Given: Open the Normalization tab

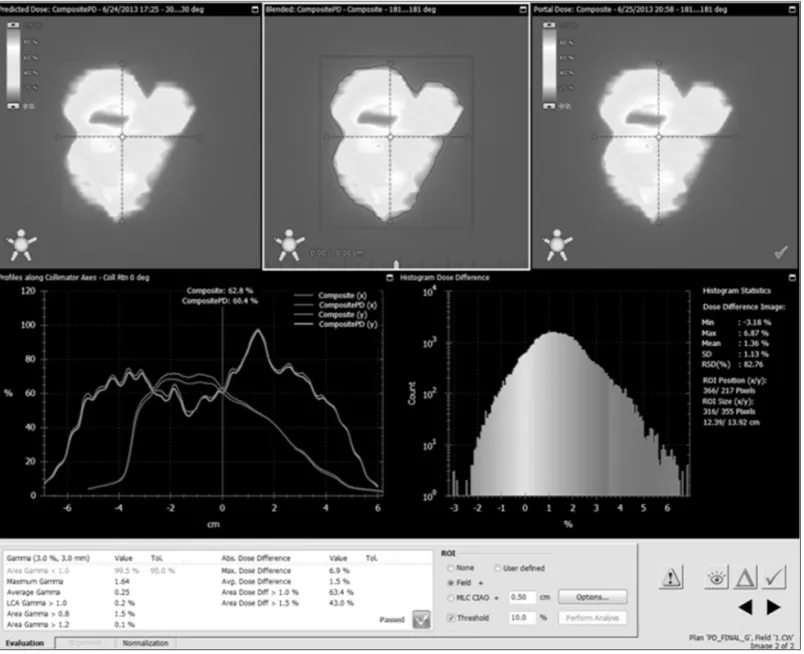Looking at the screenshot, I should 145,643.
